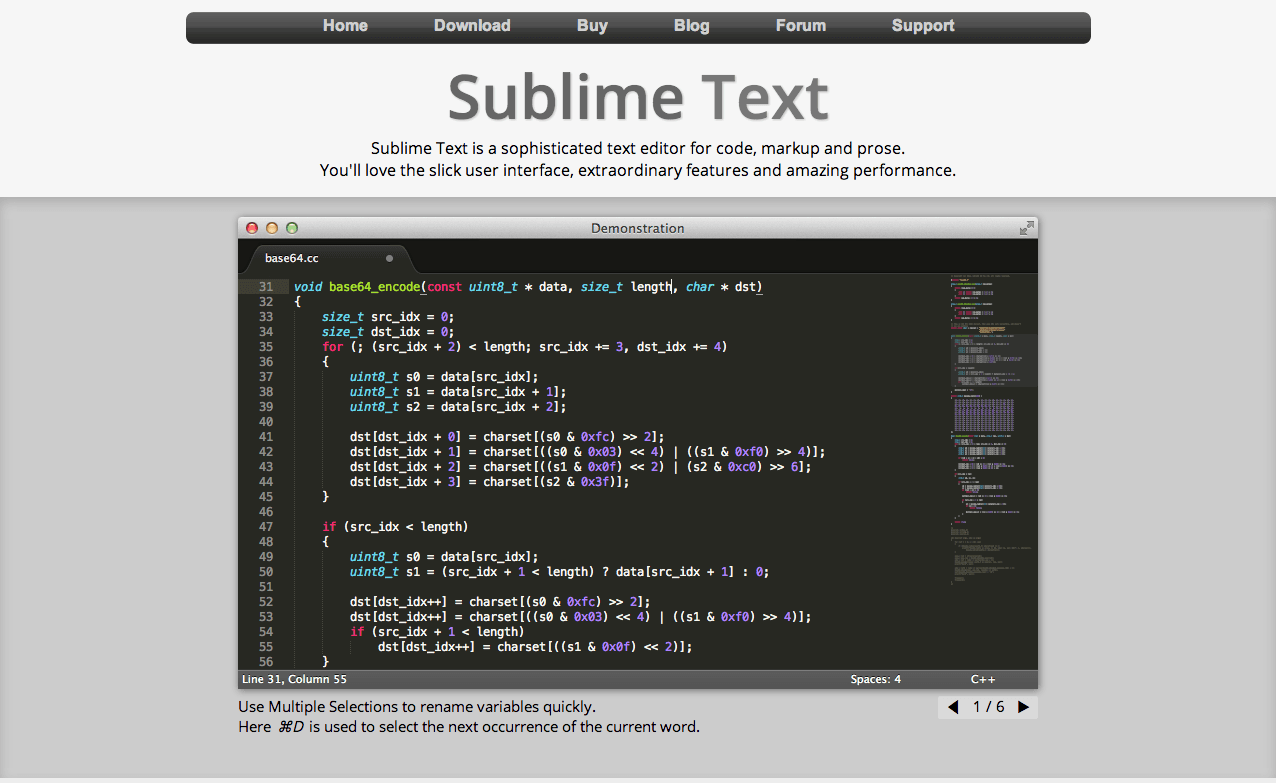This screenshot has width=1276, height=783.
Task: Click the base64_encode function name
Action: pos(374,287)
